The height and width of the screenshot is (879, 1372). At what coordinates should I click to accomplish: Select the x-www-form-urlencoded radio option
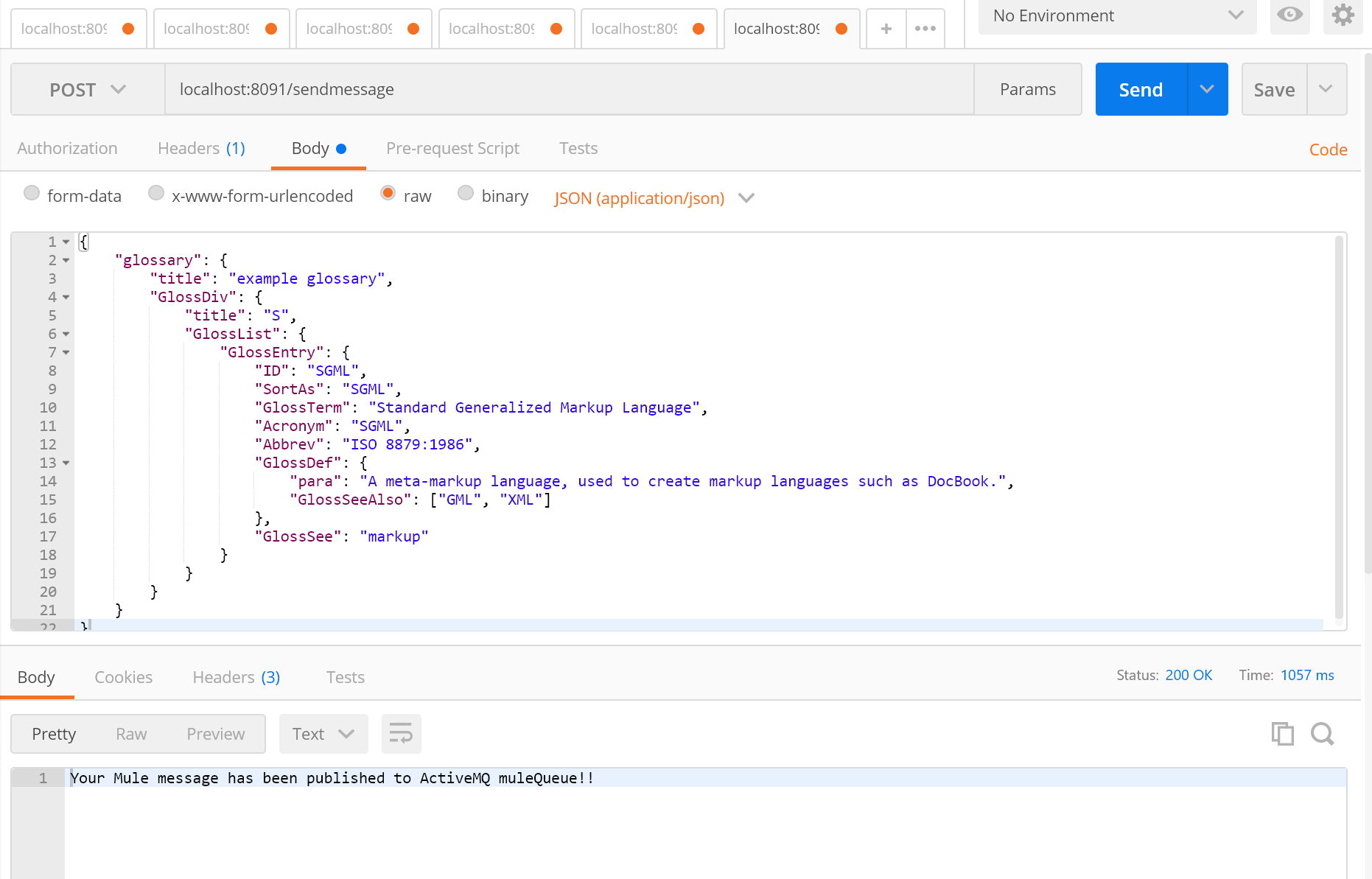pos(156,193)
